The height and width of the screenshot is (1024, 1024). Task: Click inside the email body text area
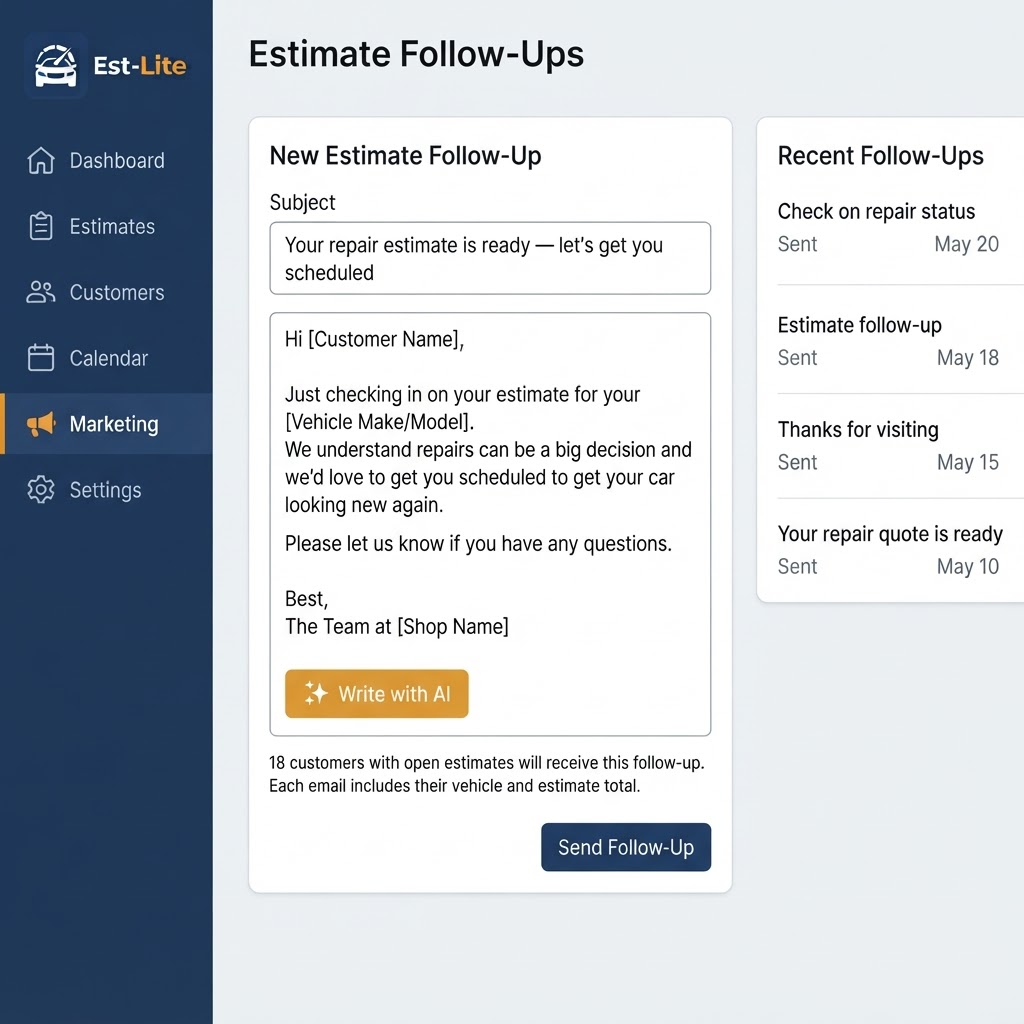point(490,524)
